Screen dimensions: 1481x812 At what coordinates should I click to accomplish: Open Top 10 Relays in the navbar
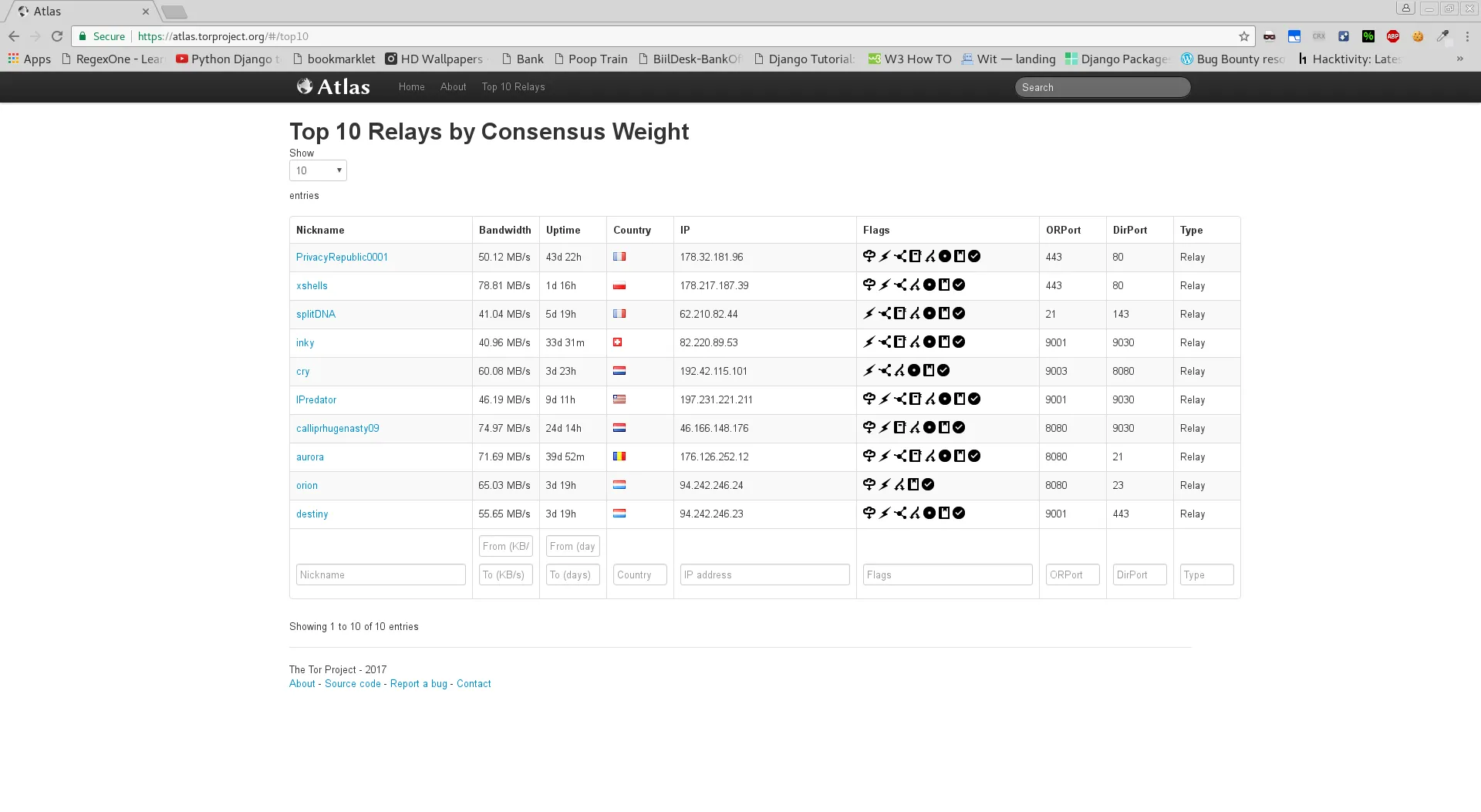point(514,87)
